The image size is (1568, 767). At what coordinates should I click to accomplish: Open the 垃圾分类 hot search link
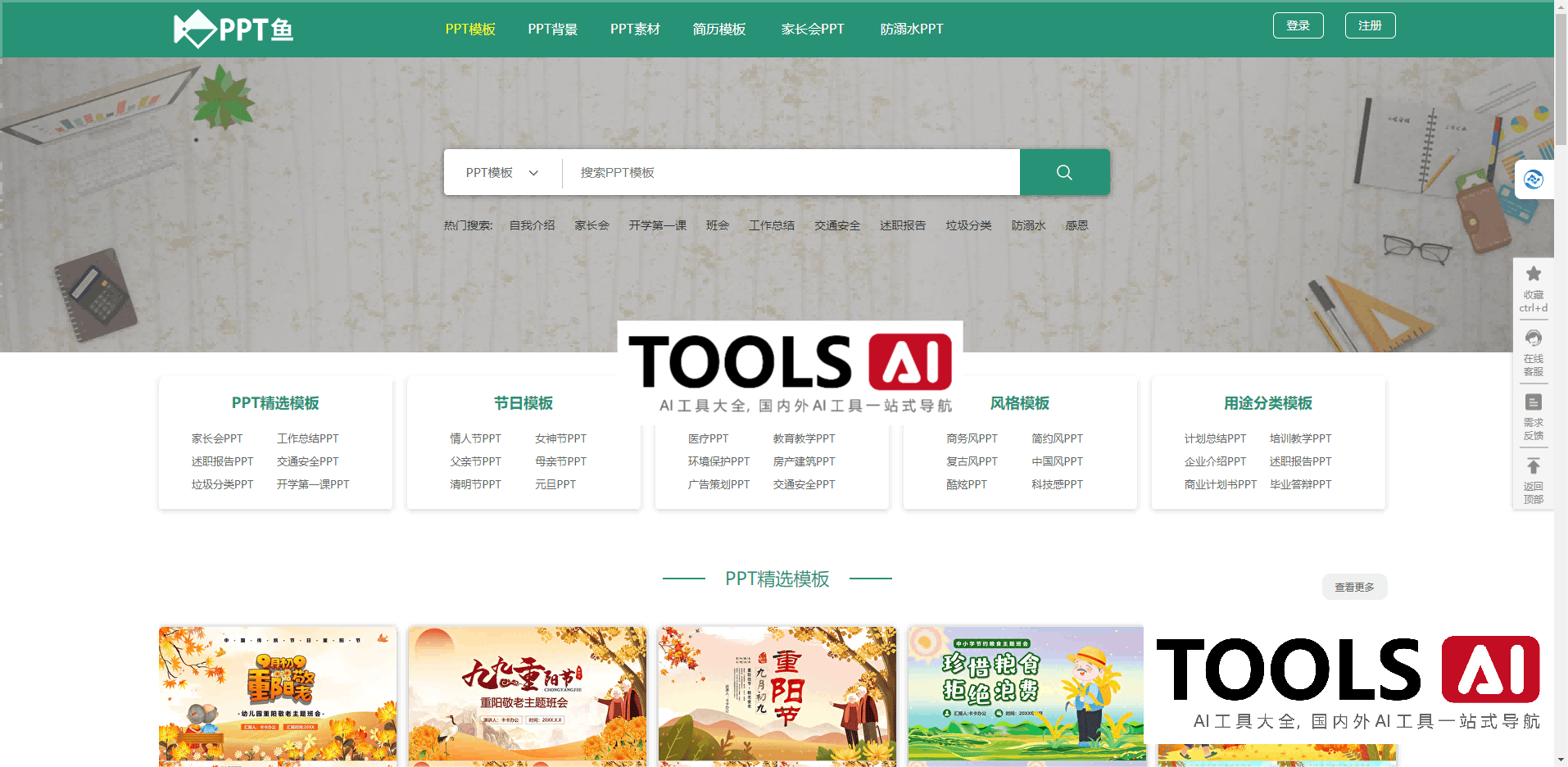tap(968, 225)
